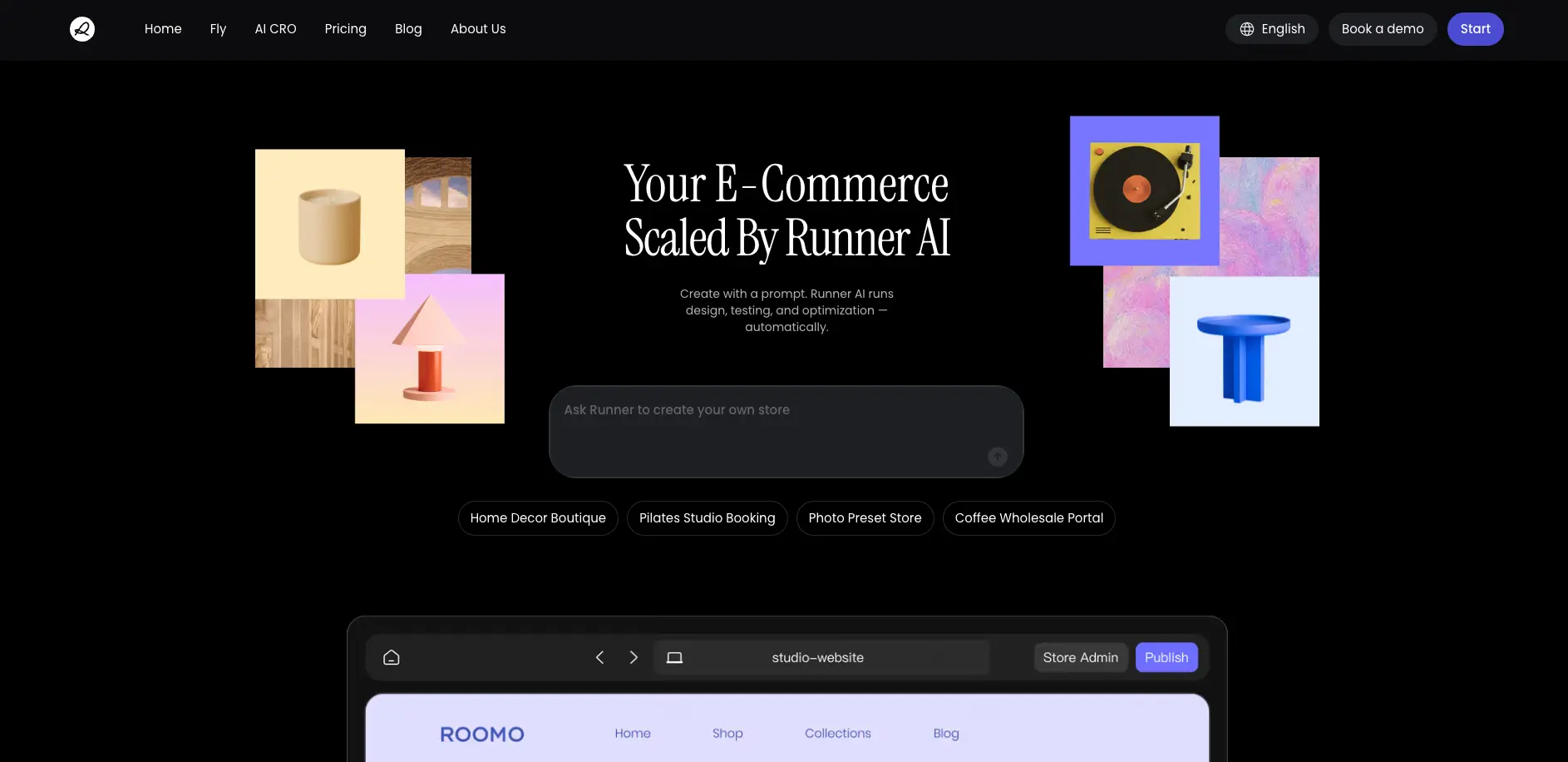This screenshot has width=1568, height=762.
Task: Open Shop link in ROOMO preview
Action: [727, 734]
